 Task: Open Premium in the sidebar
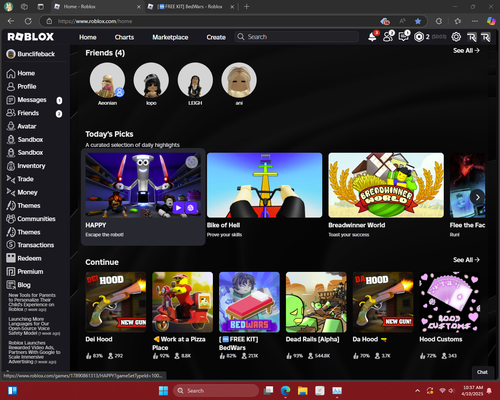[25, 272]
